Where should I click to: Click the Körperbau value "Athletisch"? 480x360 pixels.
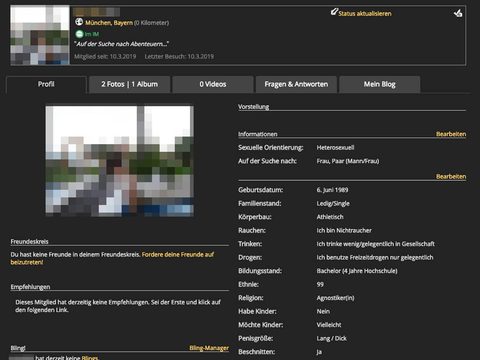click(330, 217)
